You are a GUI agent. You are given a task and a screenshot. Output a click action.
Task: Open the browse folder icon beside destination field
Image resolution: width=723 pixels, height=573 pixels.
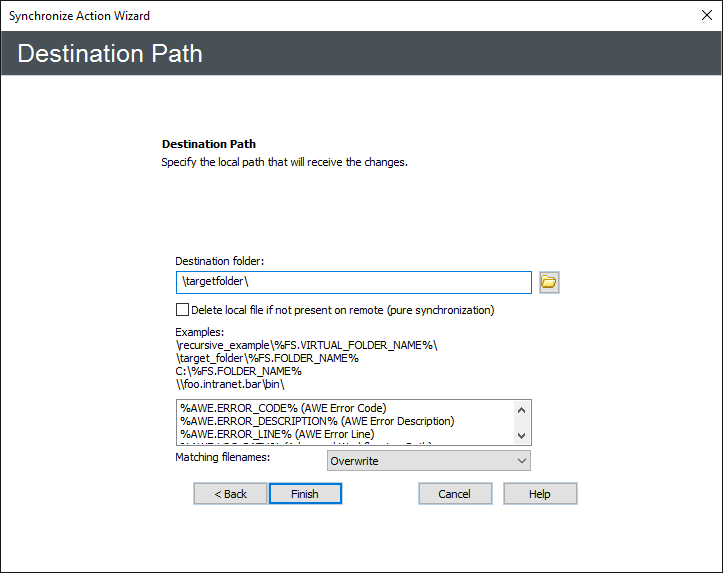[x=549, y=283]
